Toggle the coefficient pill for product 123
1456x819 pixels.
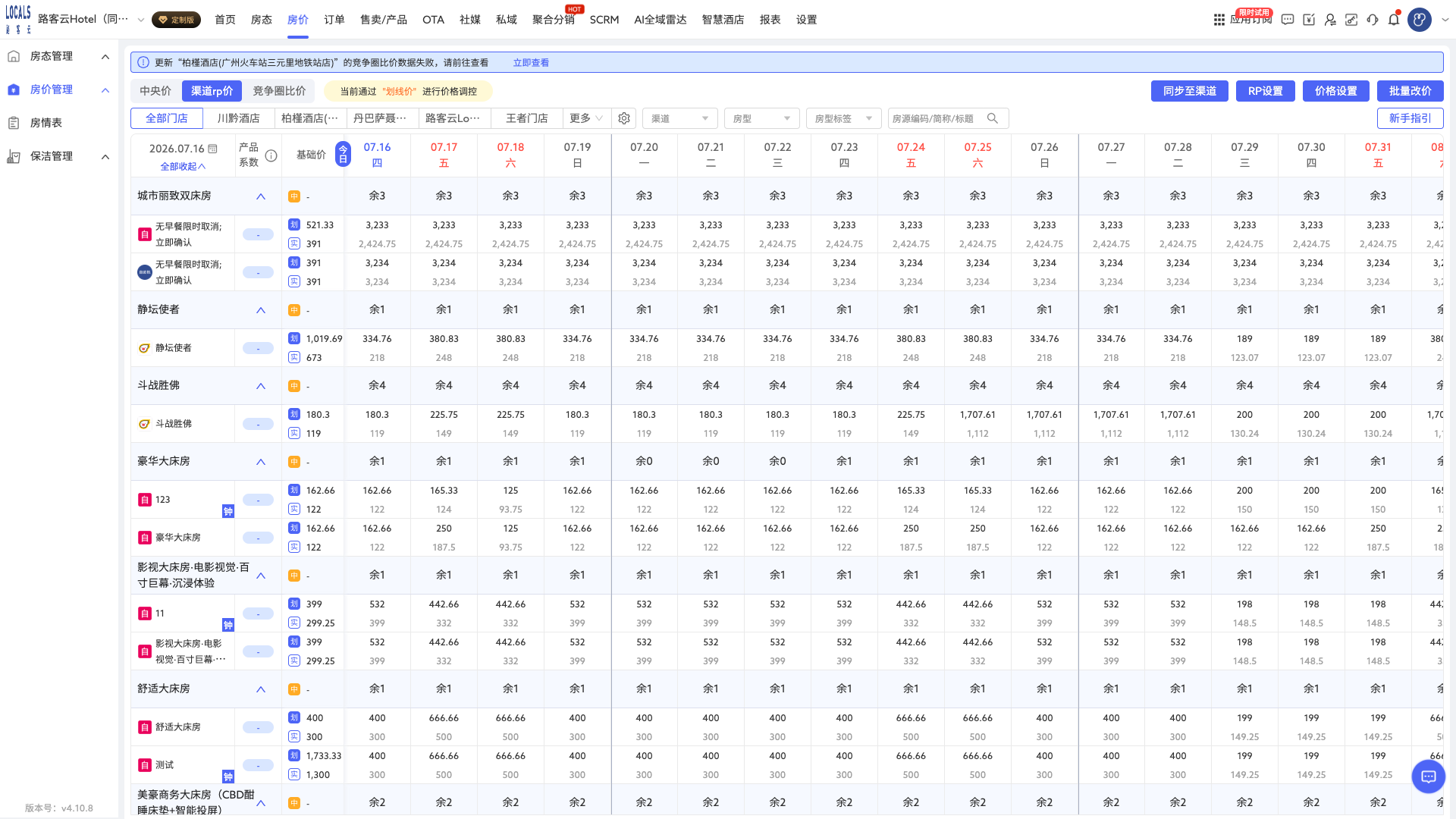(x=258, y=500)
